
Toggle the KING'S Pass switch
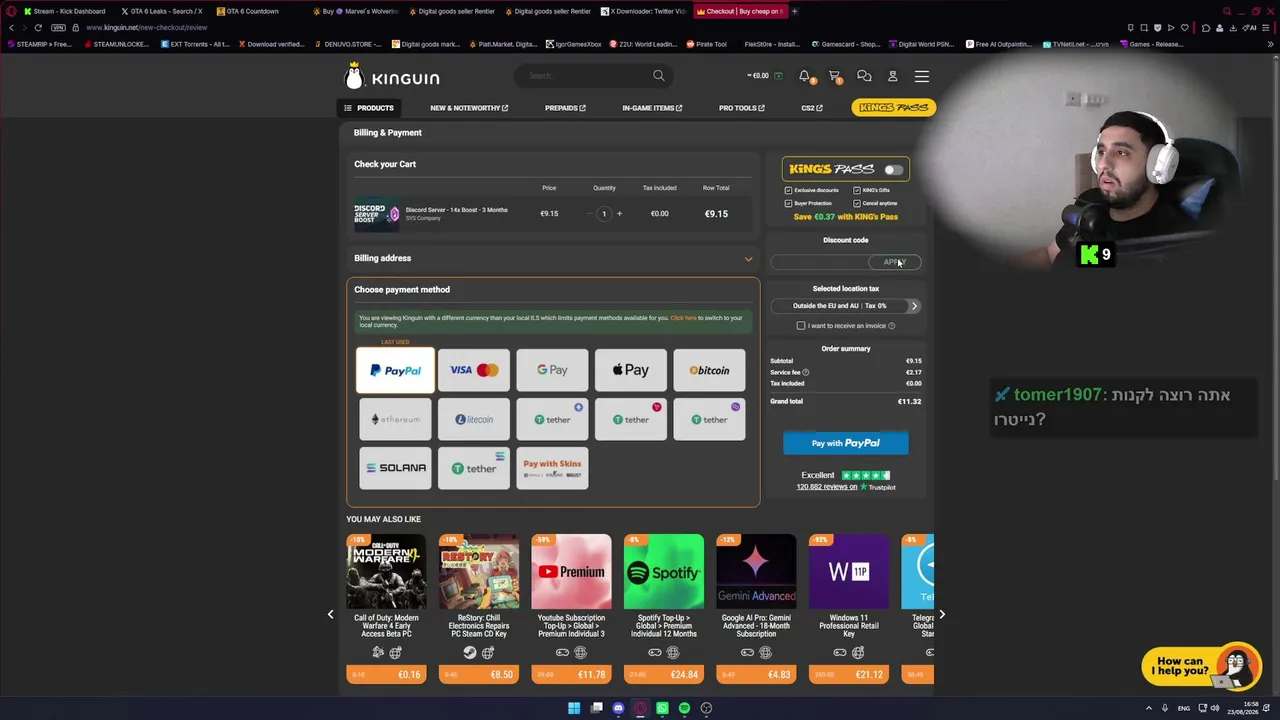(893, 170)
